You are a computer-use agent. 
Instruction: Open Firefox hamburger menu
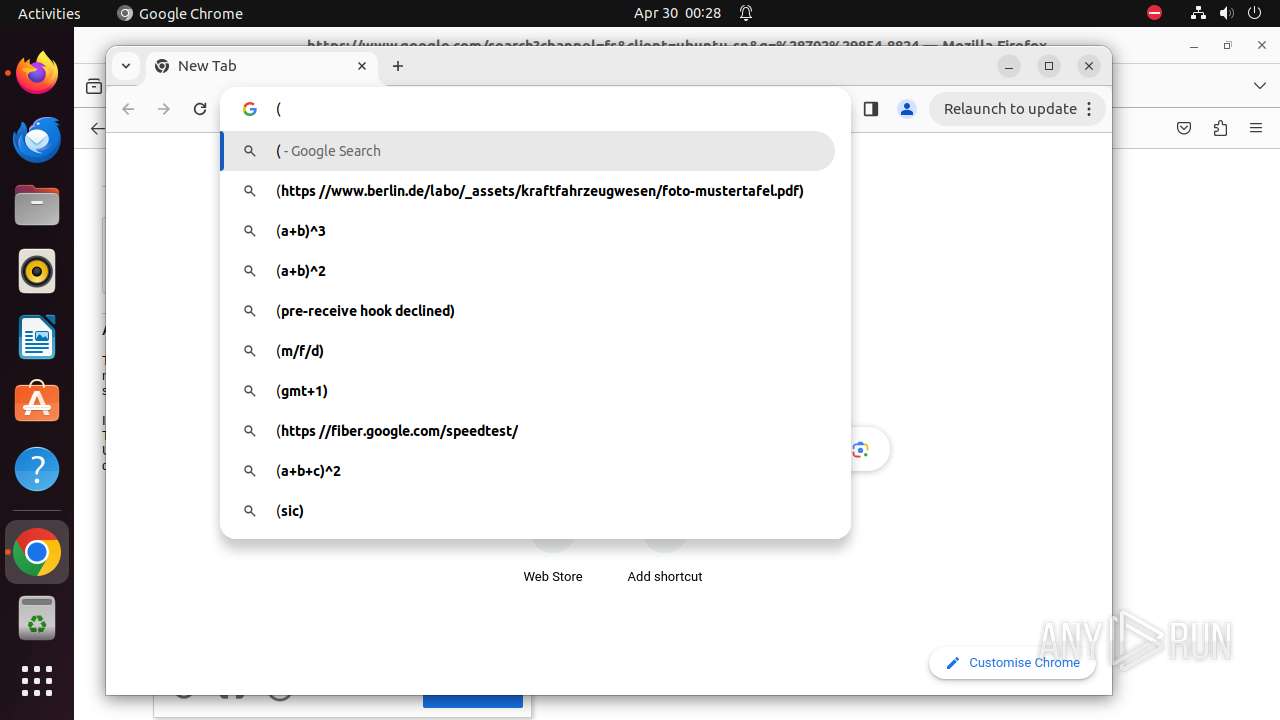1256,128
